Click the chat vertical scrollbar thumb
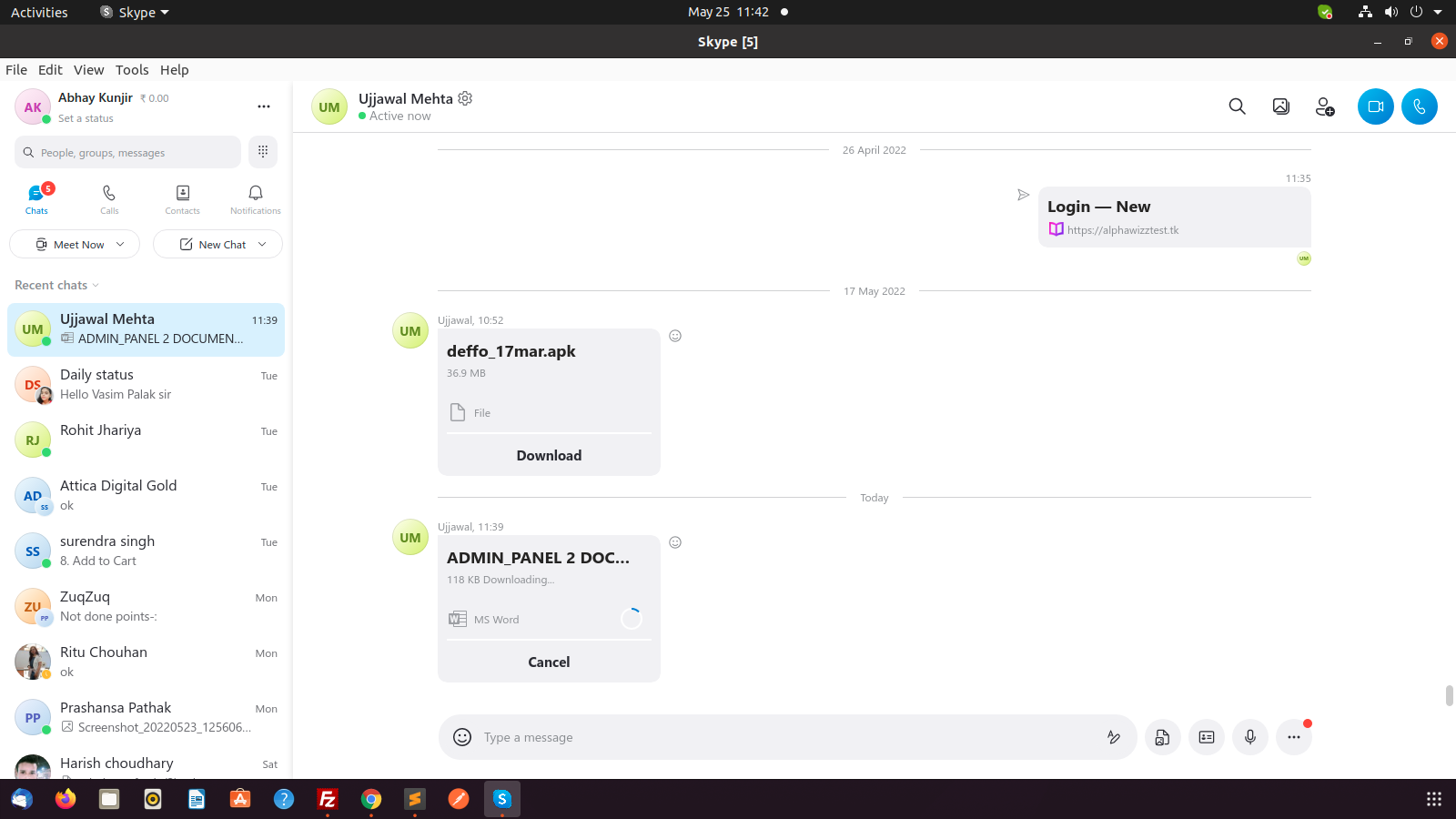The height and width of the screenshot is (819, 1456). pos(1449,695)
